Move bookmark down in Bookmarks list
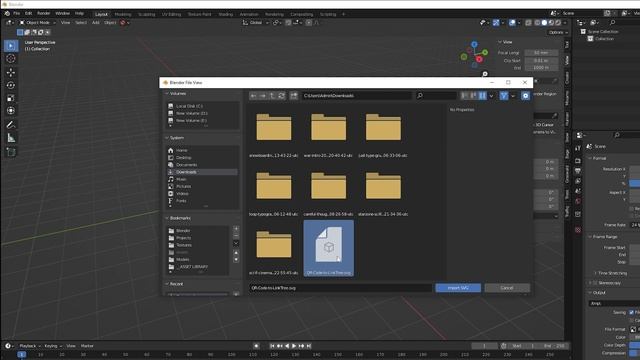Screen dimensions: 640x360 pos(236,260)
